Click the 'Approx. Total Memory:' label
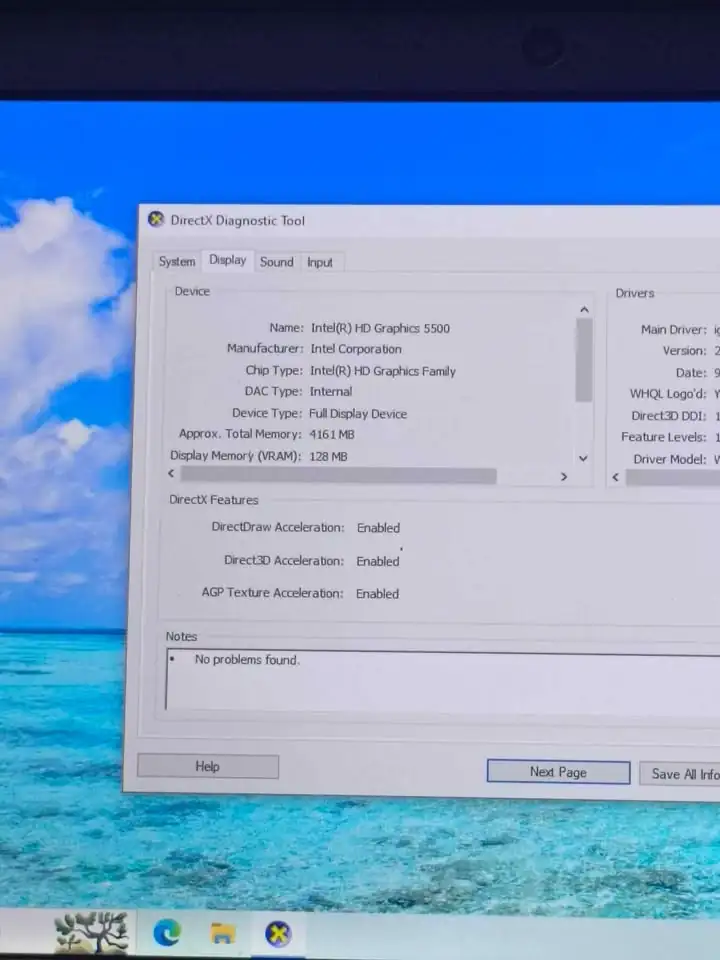 240,434
